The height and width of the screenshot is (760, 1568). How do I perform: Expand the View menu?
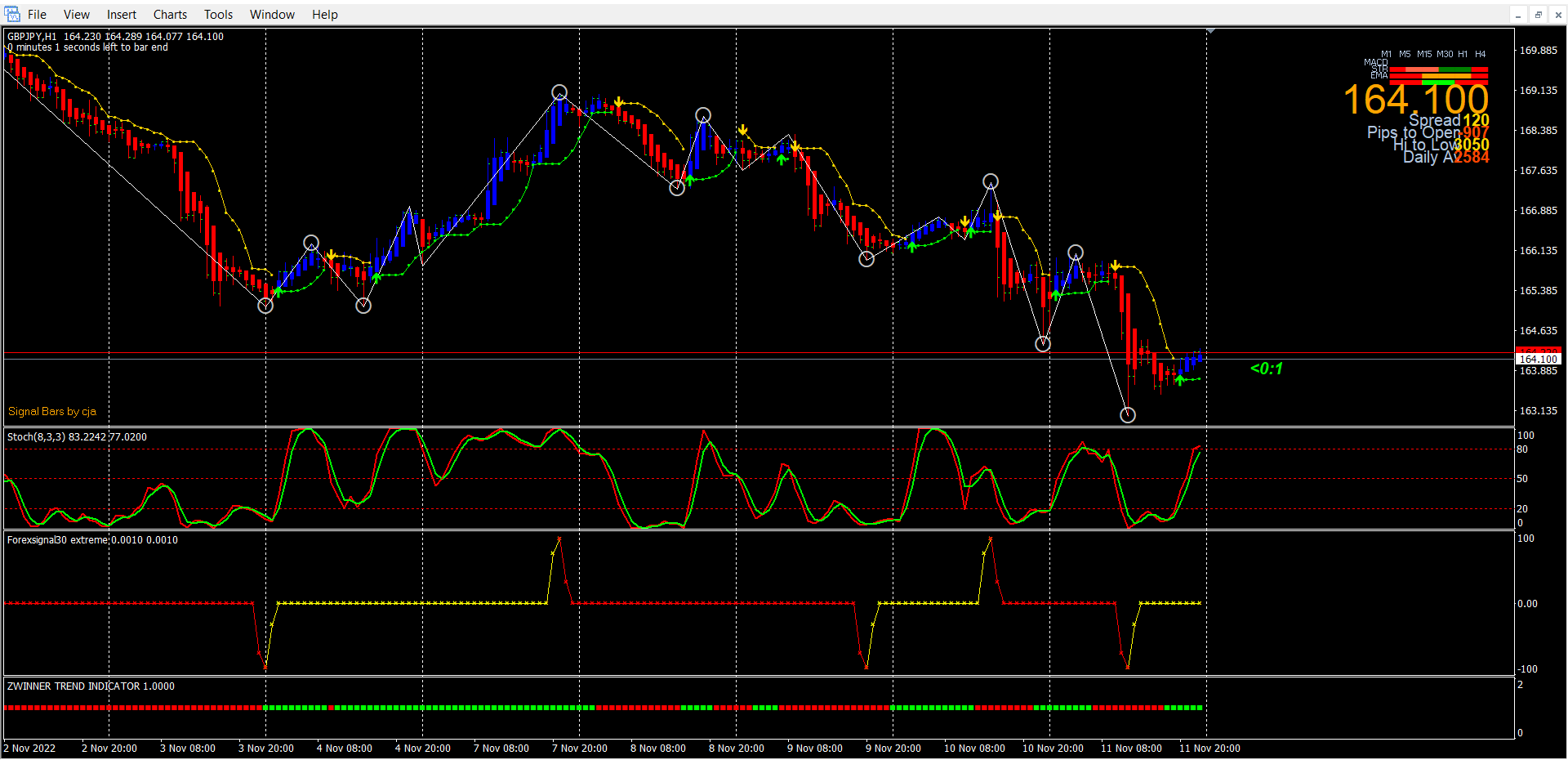77,15
